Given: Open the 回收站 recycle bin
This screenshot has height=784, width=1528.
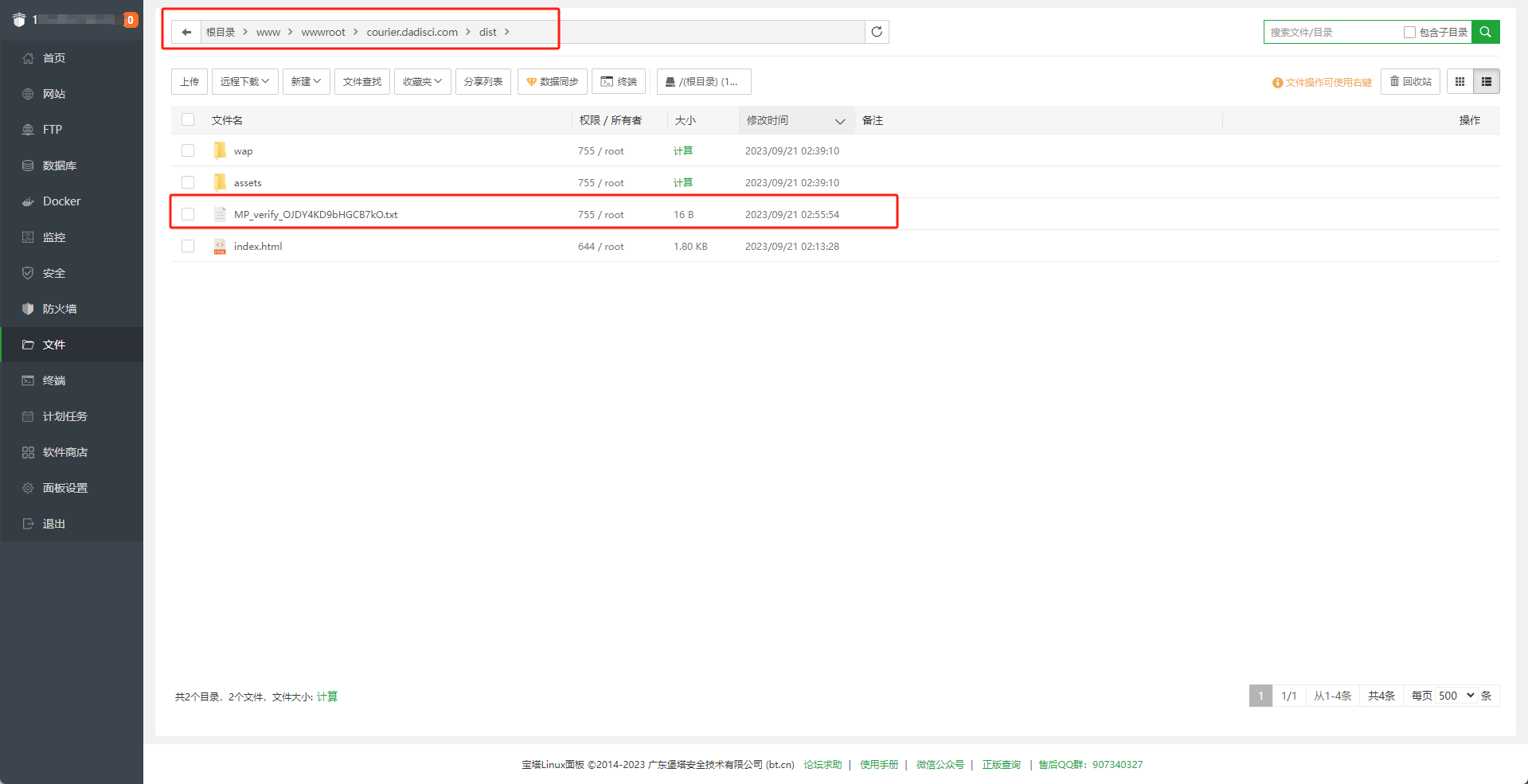Looking at the screenshot, I should tap(1410, 81).
